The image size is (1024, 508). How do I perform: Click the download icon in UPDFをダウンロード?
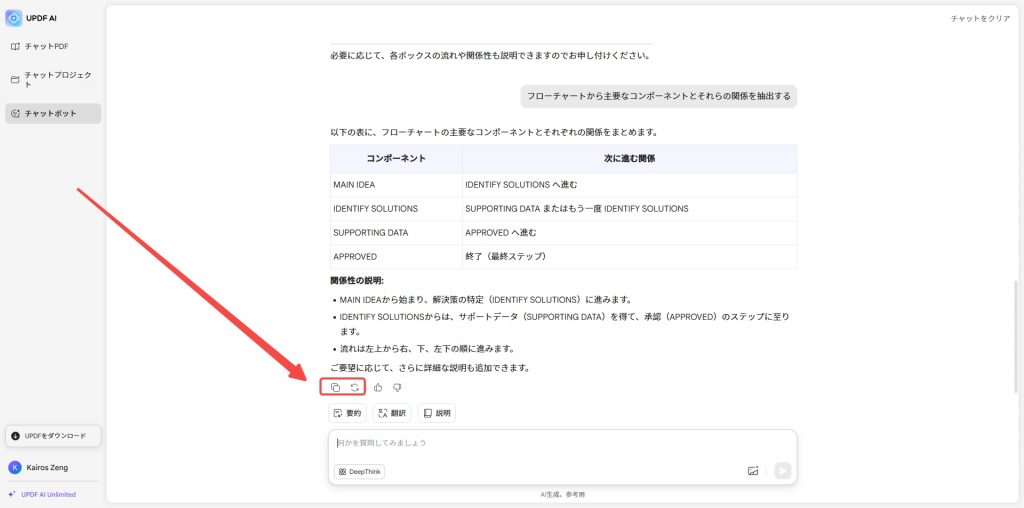tap(16, 436)
